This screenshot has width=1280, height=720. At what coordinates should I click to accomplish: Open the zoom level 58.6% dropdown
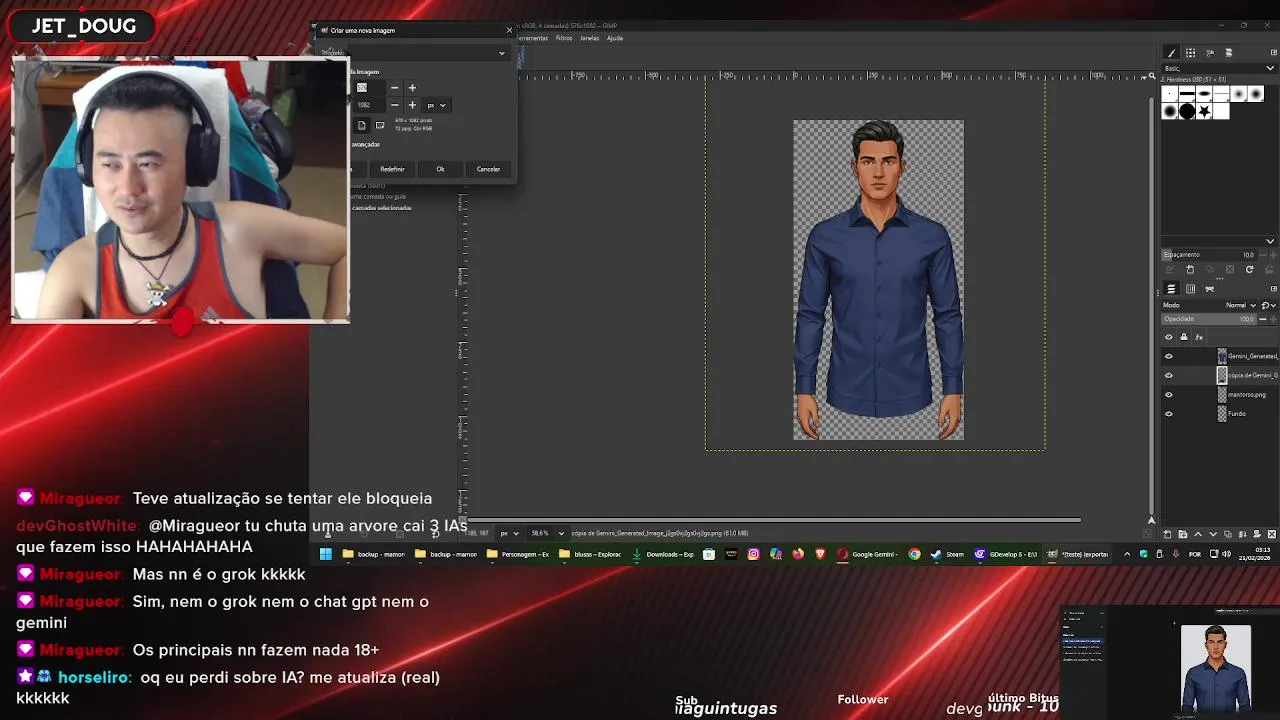tap(547, 533)
